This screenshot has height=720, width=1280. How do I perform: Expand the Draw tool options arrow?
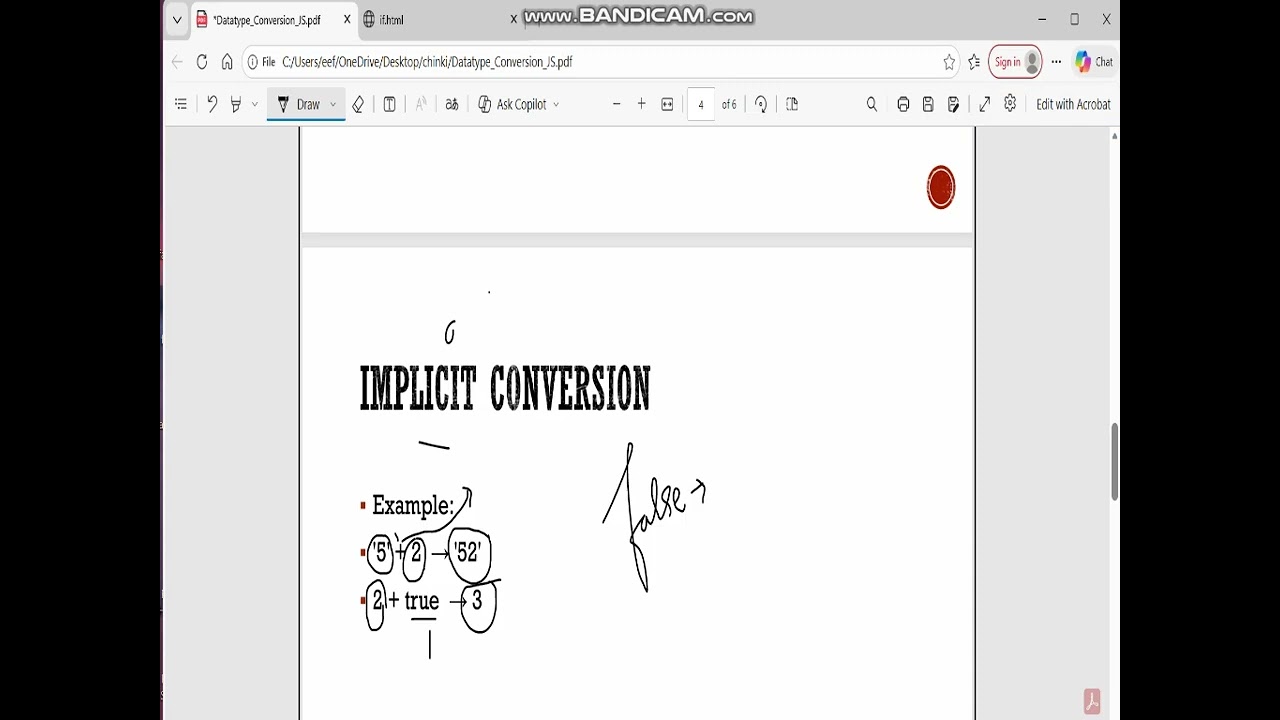[x=333, y=104]
